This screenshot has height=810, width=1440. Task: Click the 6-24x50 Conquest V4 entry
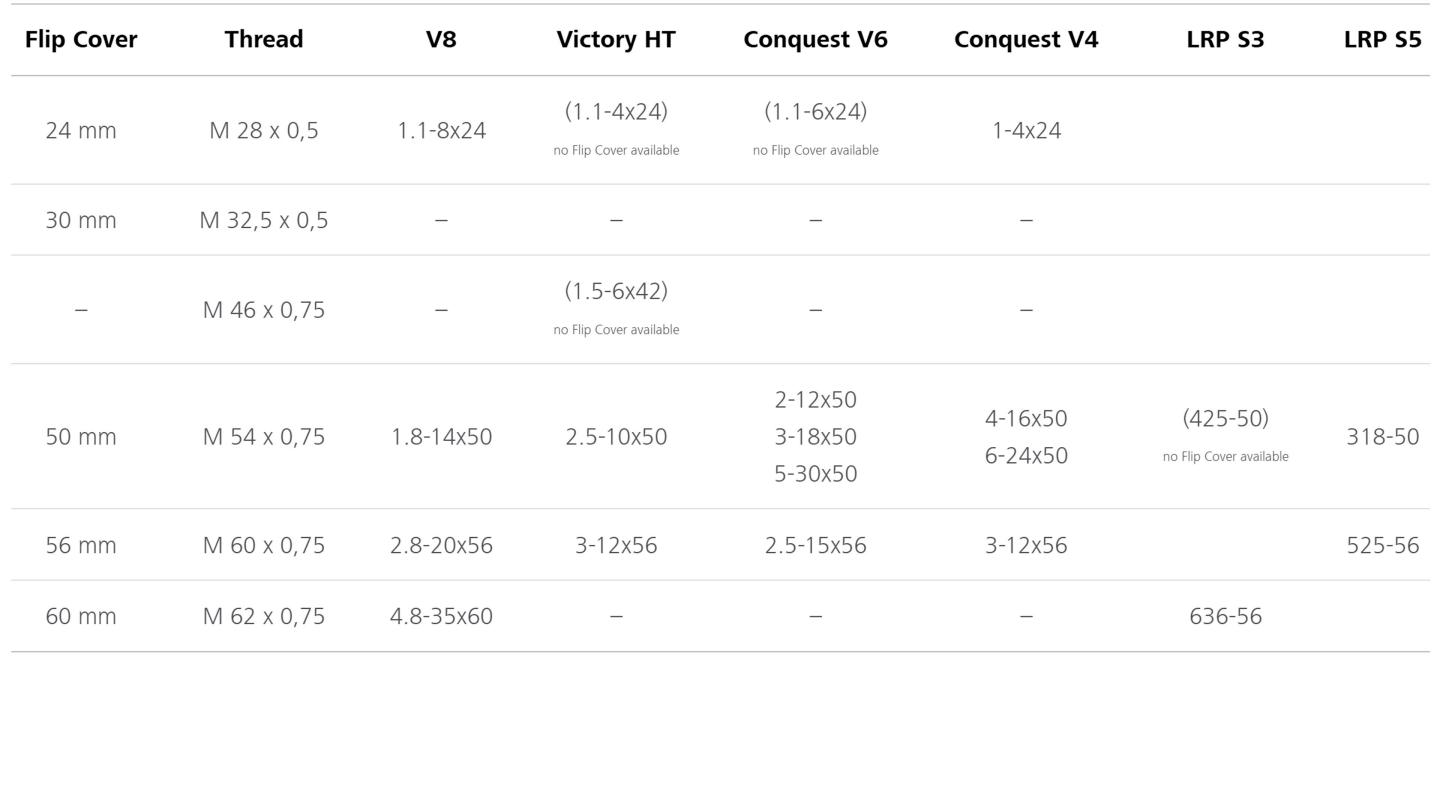(1026, 456)
